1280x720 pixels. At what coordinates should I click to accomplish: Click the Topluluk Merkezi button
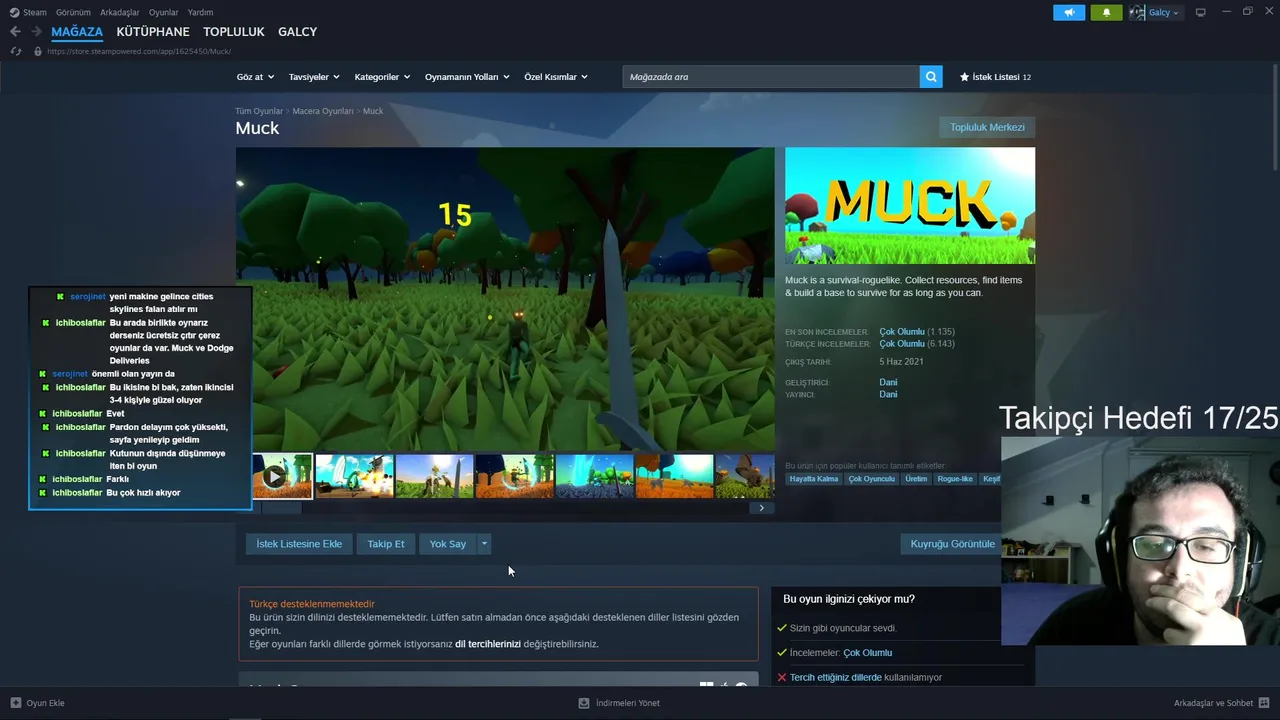pyautogui.click(x=987, y=127)
